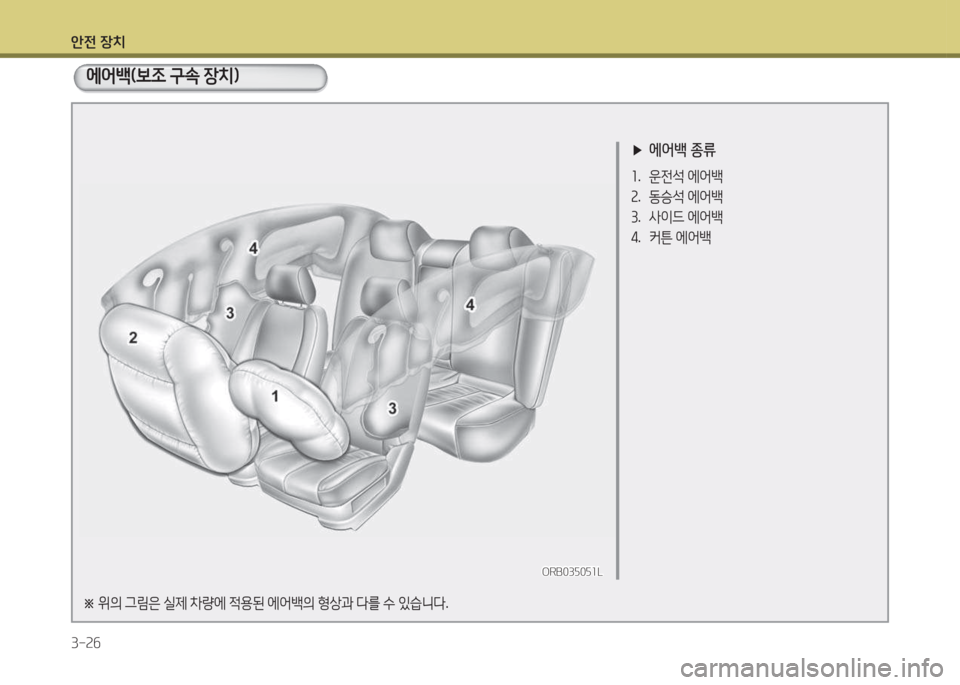Screen dimensions: 960x685
Task: Click the '에어백 종류' legend heading
Action: pos(682,149)
